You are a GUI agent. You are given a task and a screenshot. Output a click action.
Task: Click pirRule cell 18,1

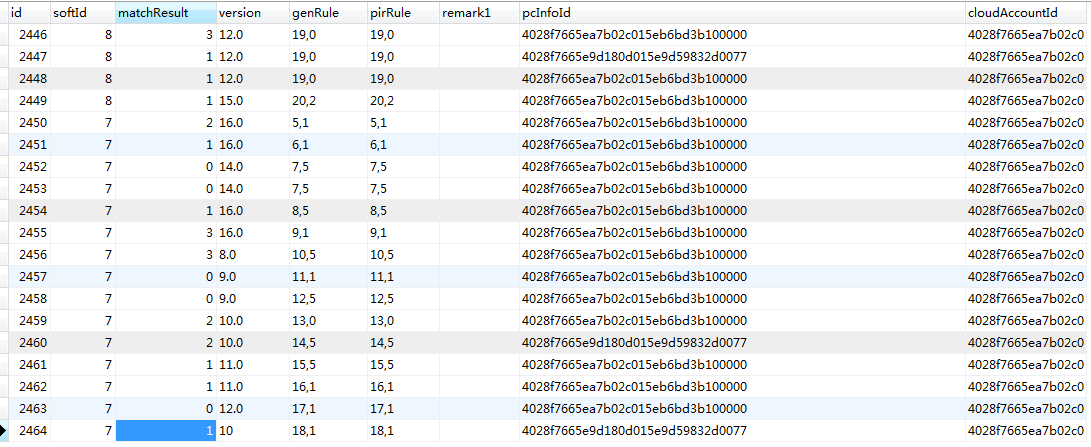click(404, 431)
